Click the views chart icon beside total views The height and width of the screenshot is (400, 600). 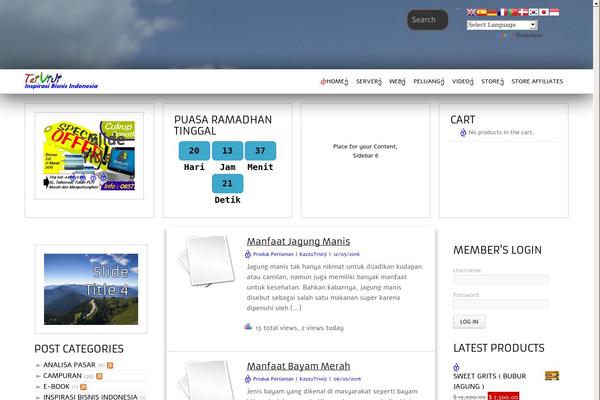pos(248,327)
